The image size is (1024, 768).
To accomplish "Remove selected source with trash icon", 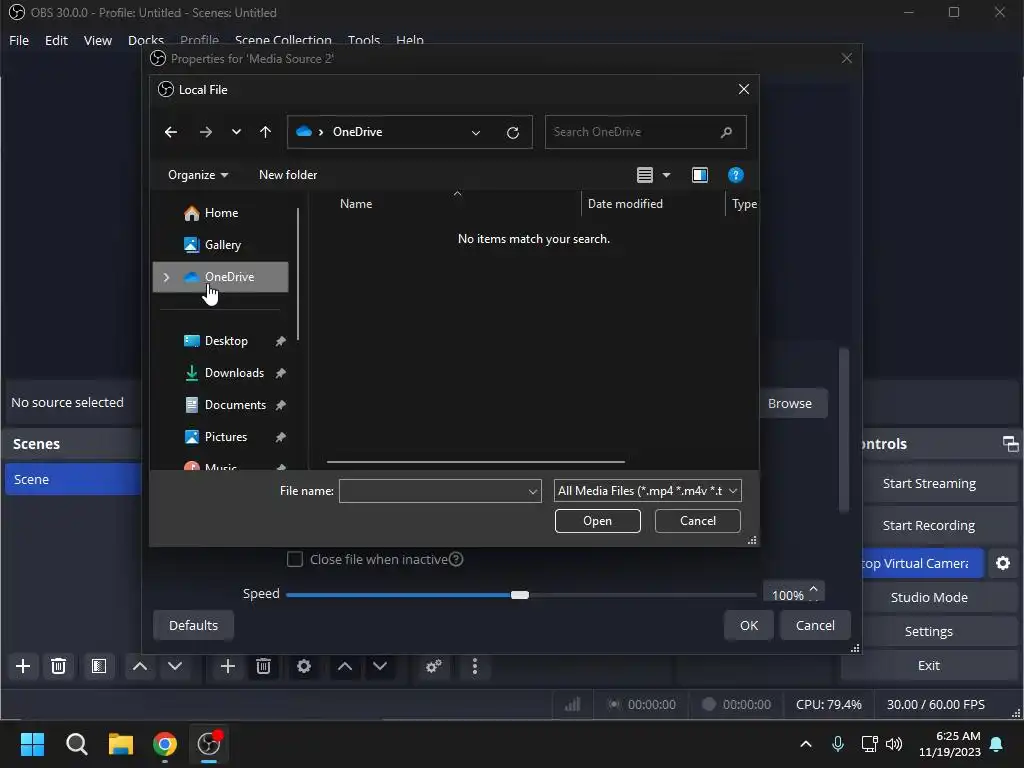I will pyautogui.click(x=263, y=667).
